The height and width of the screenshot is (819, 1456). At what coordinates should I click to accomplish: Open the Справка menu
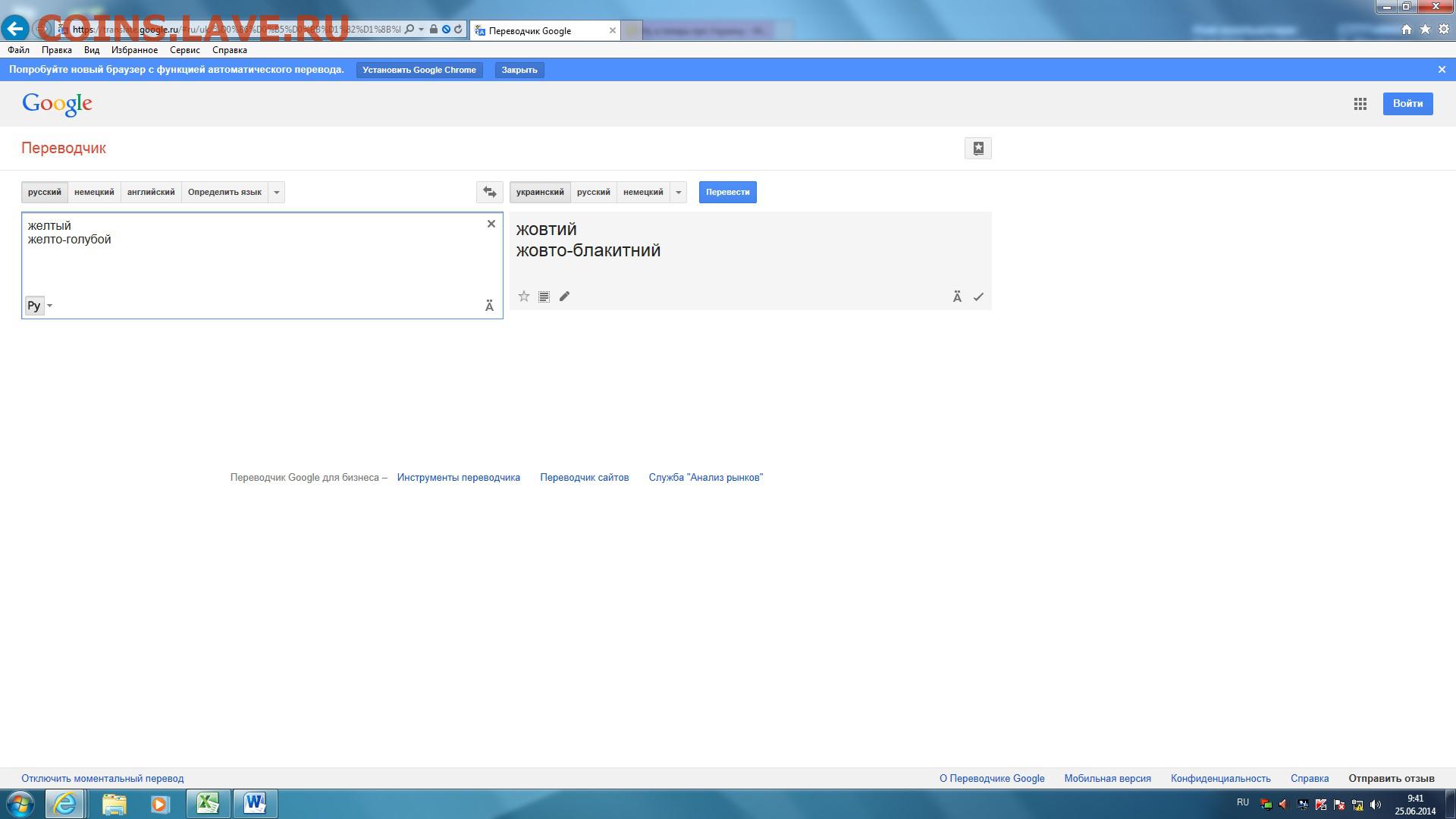point(230,50)
